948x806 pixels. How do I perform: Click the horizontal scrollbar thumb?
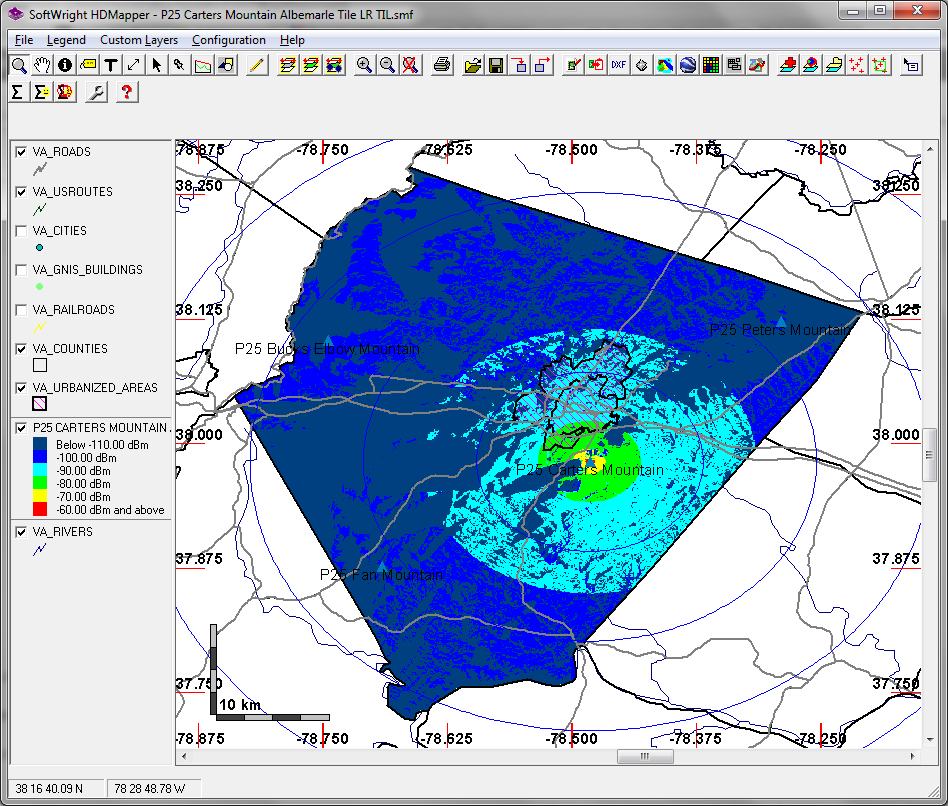(645, 756)
